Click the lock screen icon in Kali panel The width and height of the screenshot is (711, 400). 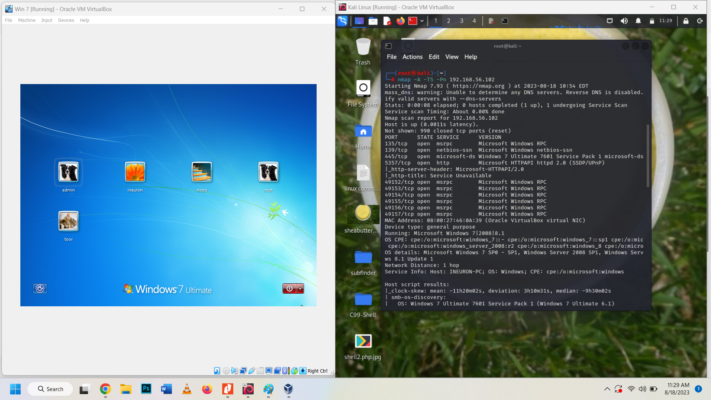[686, 21]
